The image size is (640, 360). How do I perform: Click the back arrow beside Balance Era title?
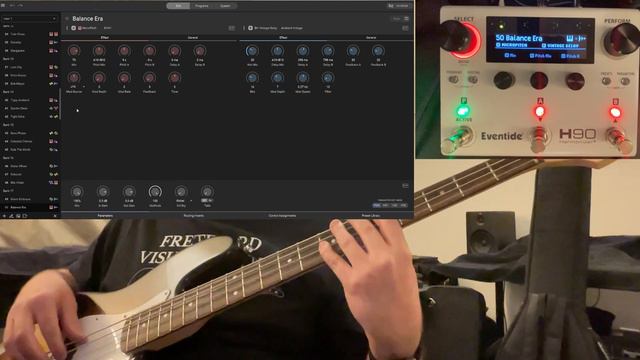point(67,19)
